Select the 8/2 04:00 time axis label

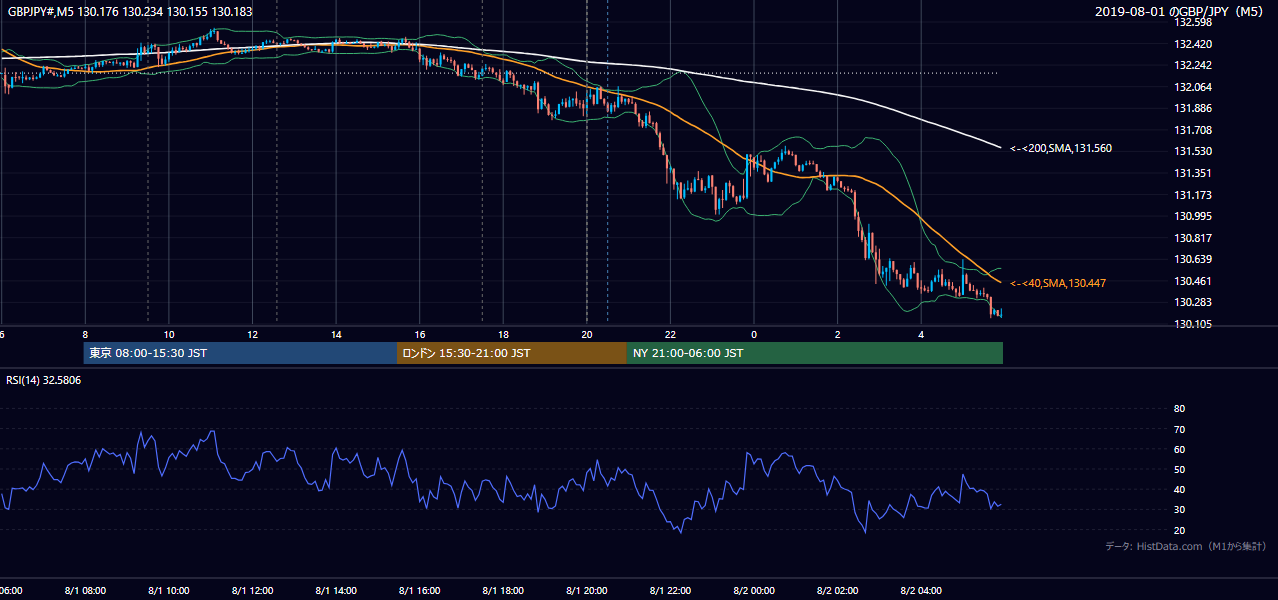tap(921, 591)
